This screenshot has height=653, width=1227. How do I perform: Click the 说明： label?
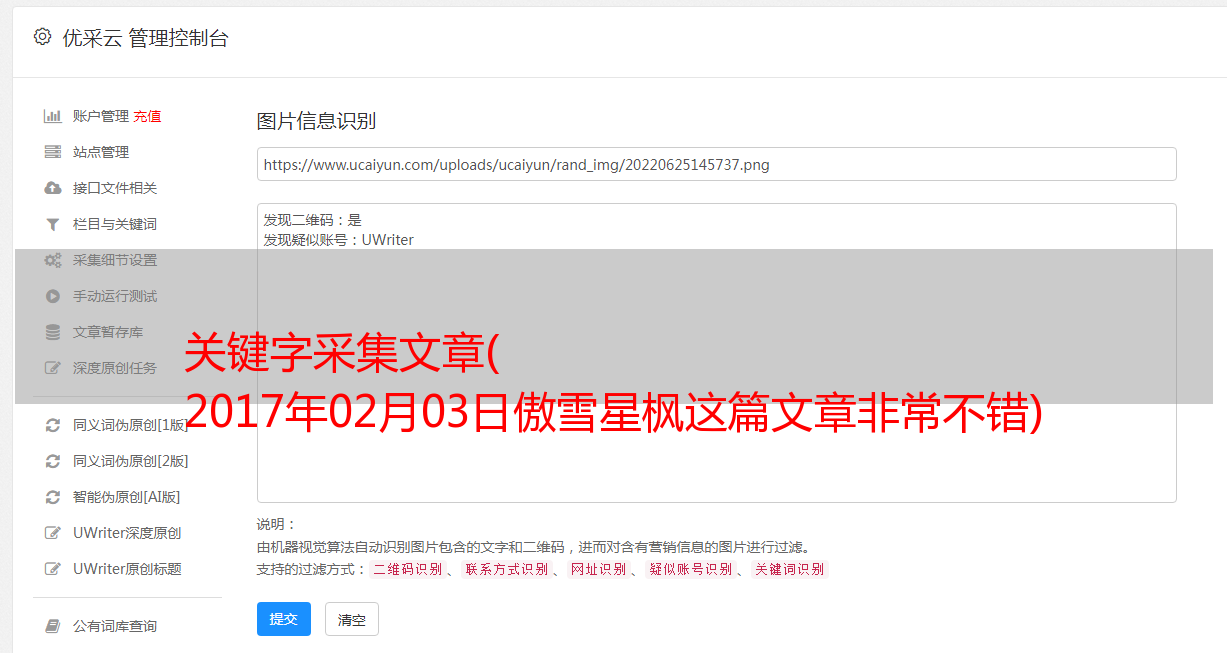[x=277, y=524]
